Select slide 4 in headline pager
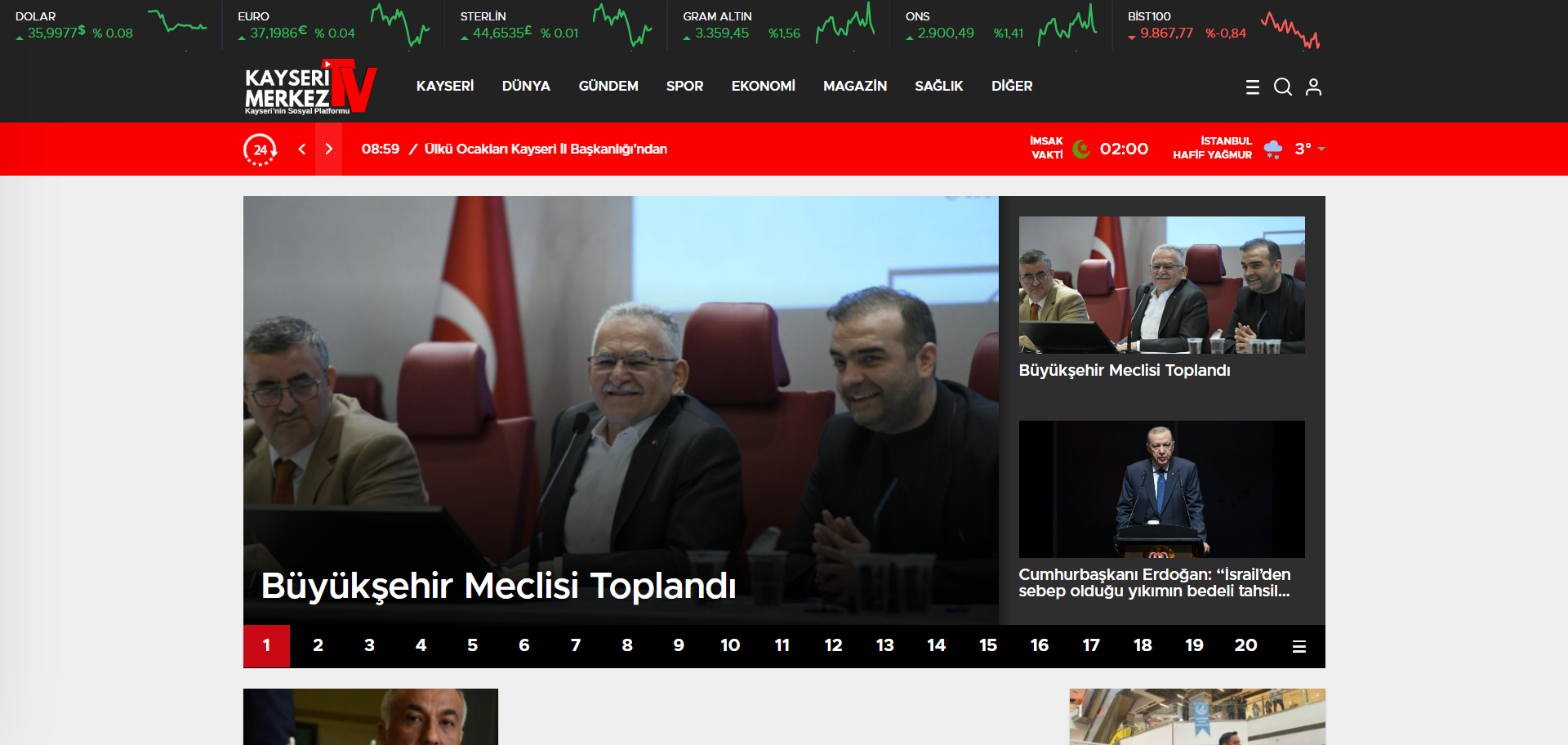Image resolution: width=1568 pixels, height=745 pixels. tap(421, 646)
